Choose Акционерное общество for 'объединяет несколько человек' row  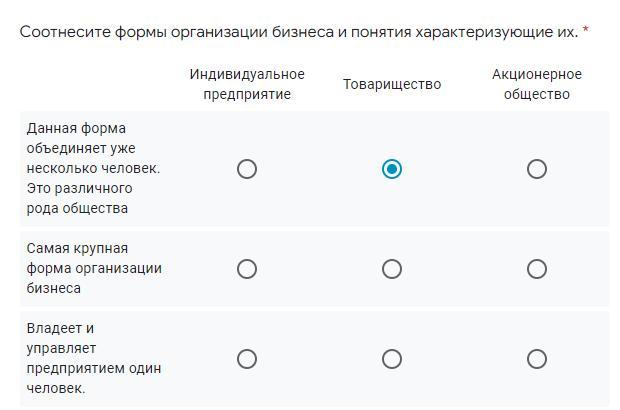click(x=537, y=169)
